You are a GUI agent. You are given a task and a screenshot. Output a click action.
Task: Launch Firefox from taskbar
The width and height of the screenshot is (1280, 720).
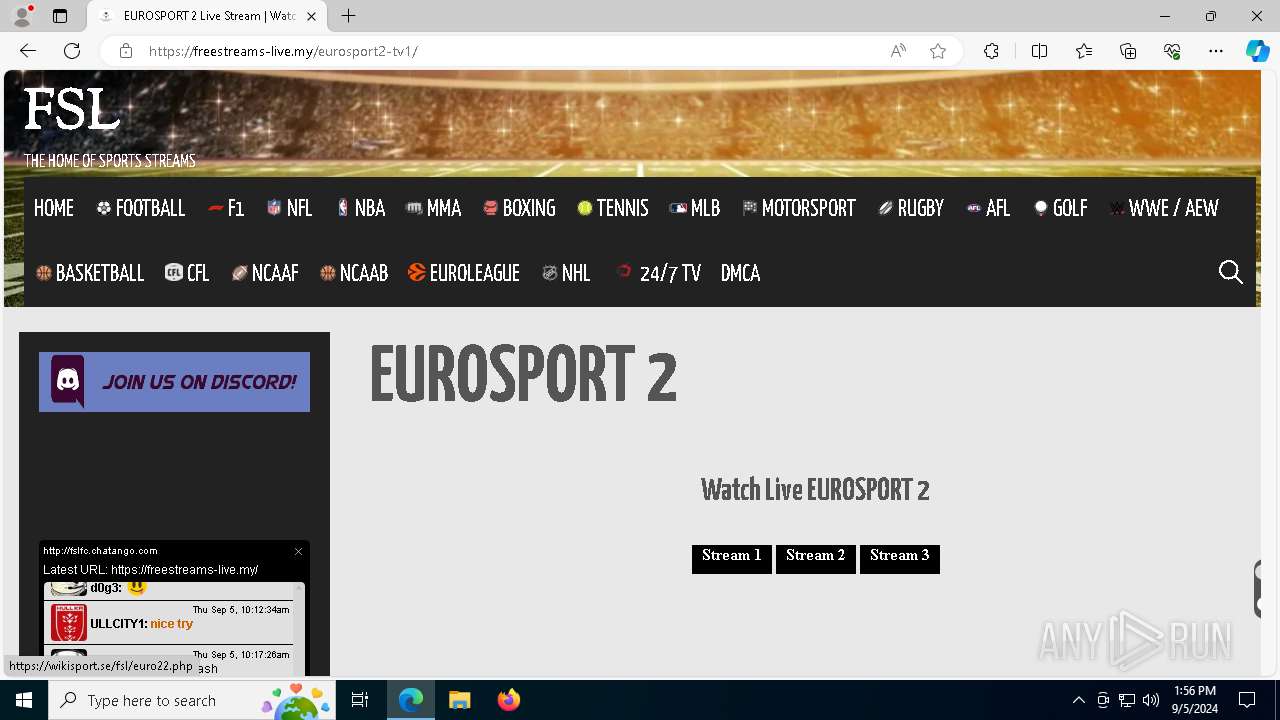coord(509,700)
